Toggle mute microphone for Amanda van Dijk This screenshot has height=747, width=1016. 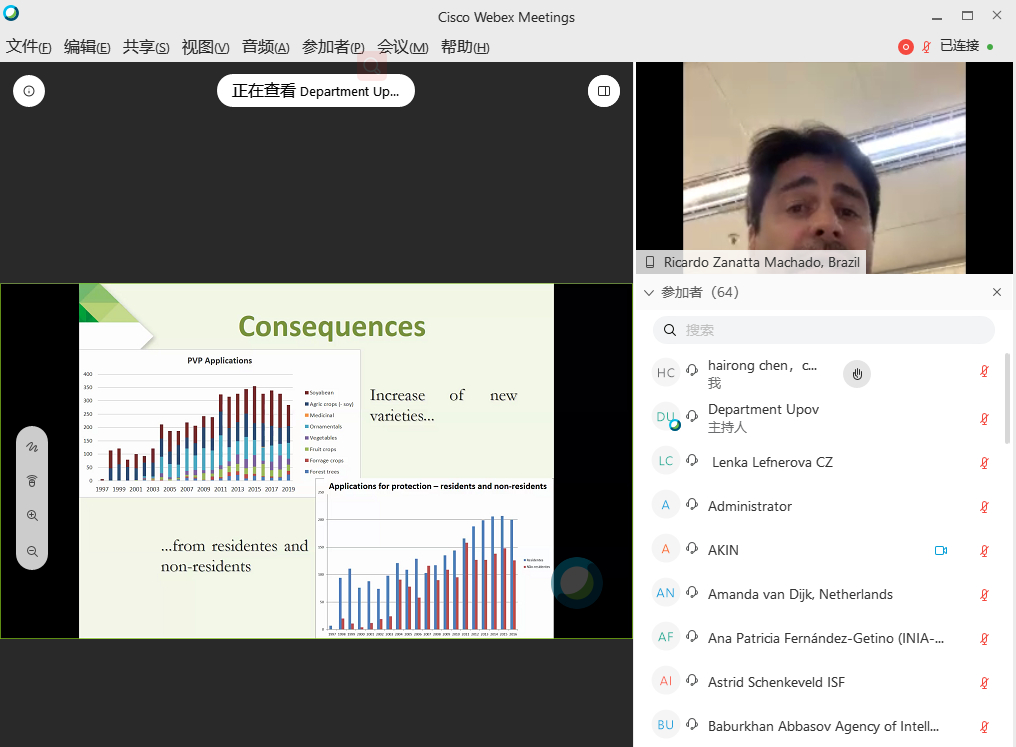click(x=984, y=595)
